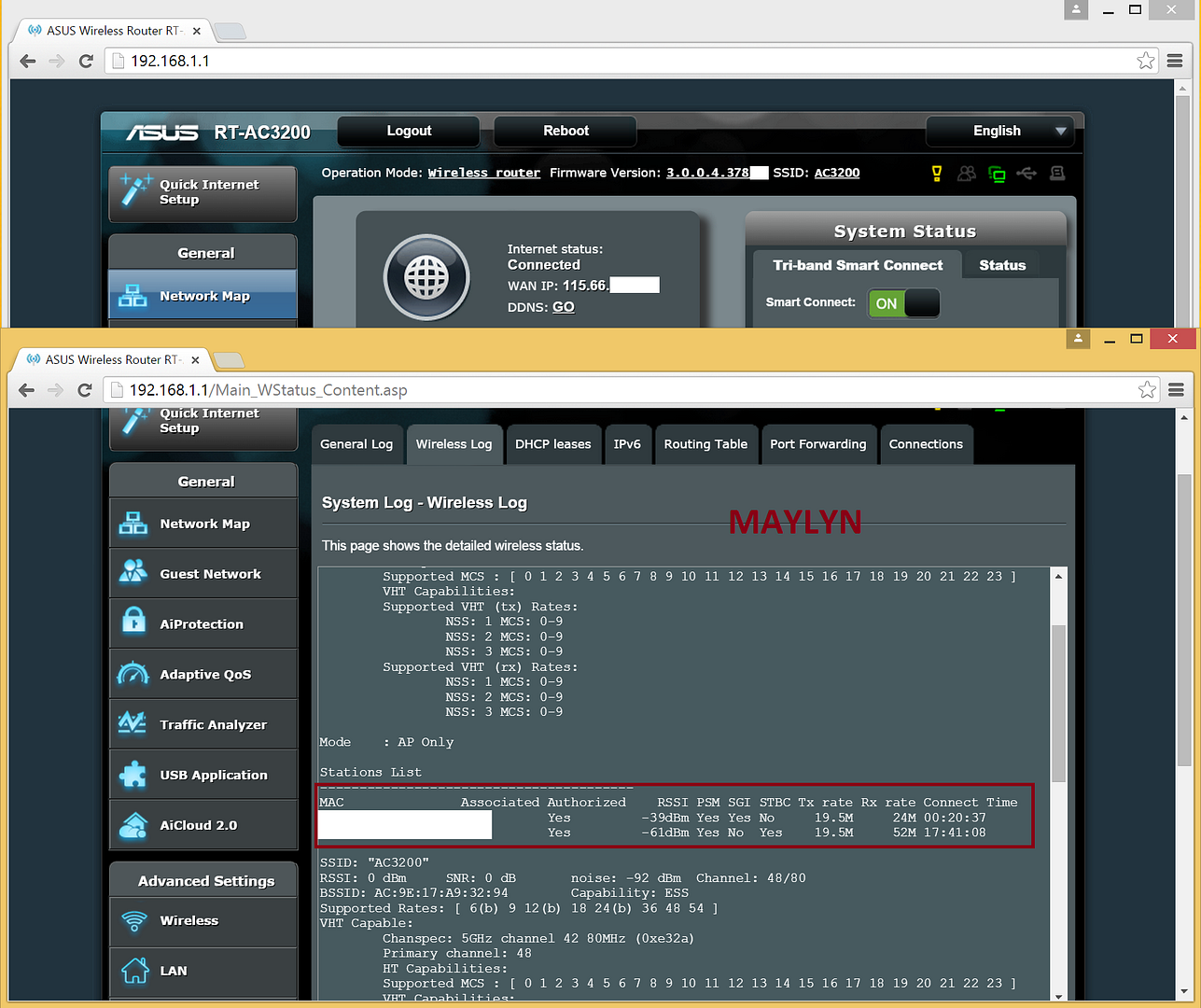
Task: Toggle Smart Connect ON switch
Action: tap(903, 303)
